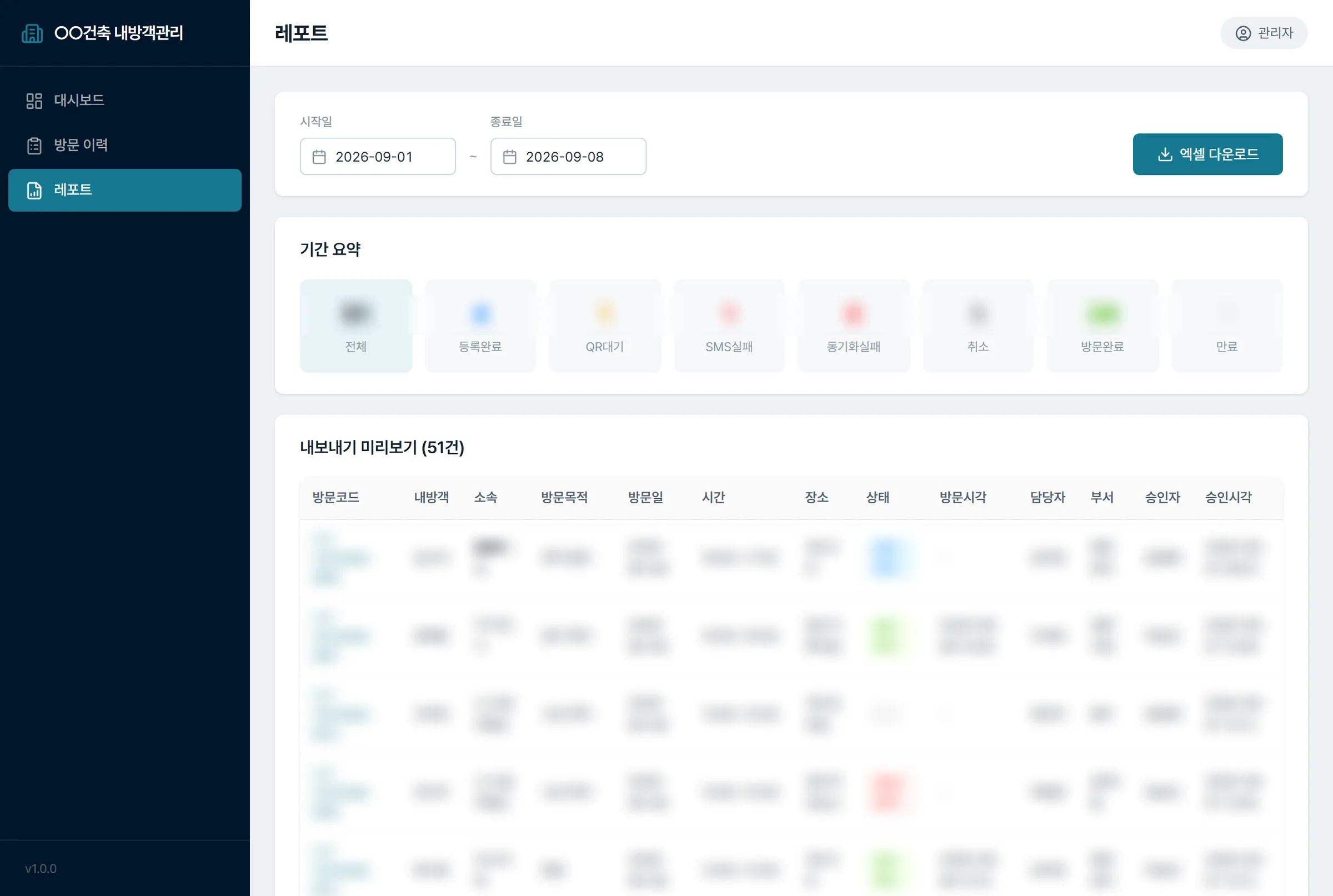
Task: Select the 전체 summary card
Action: (x=356, y=326)
